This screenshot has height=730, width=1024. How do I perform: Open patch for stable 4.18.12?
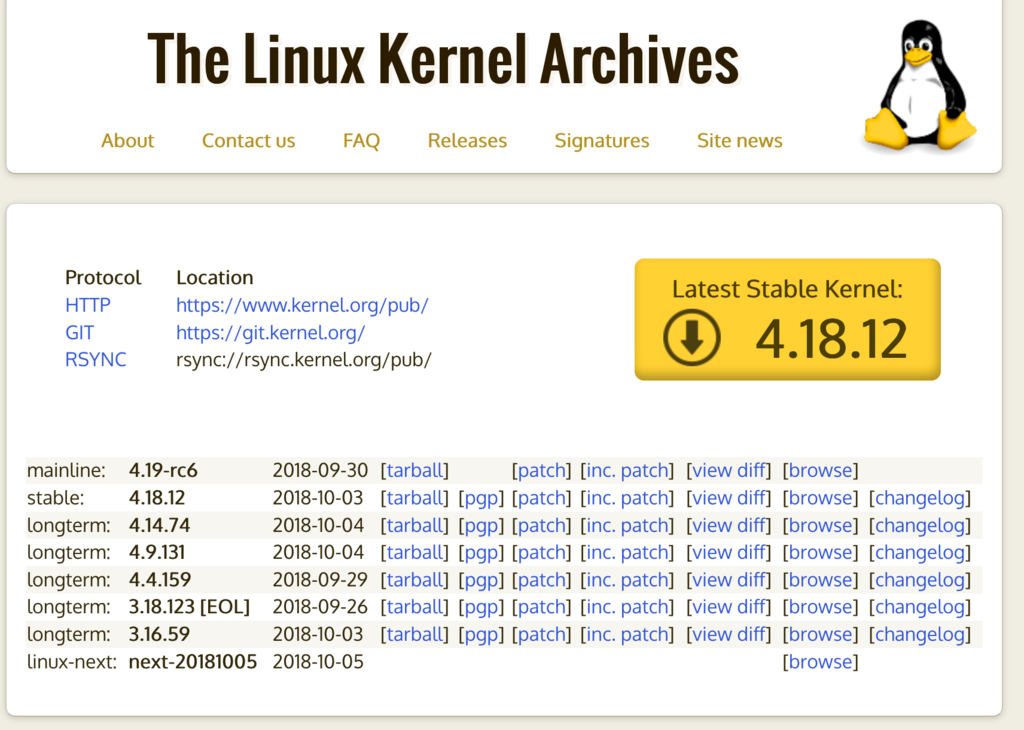pyautogui.click(x=541, y=498)
